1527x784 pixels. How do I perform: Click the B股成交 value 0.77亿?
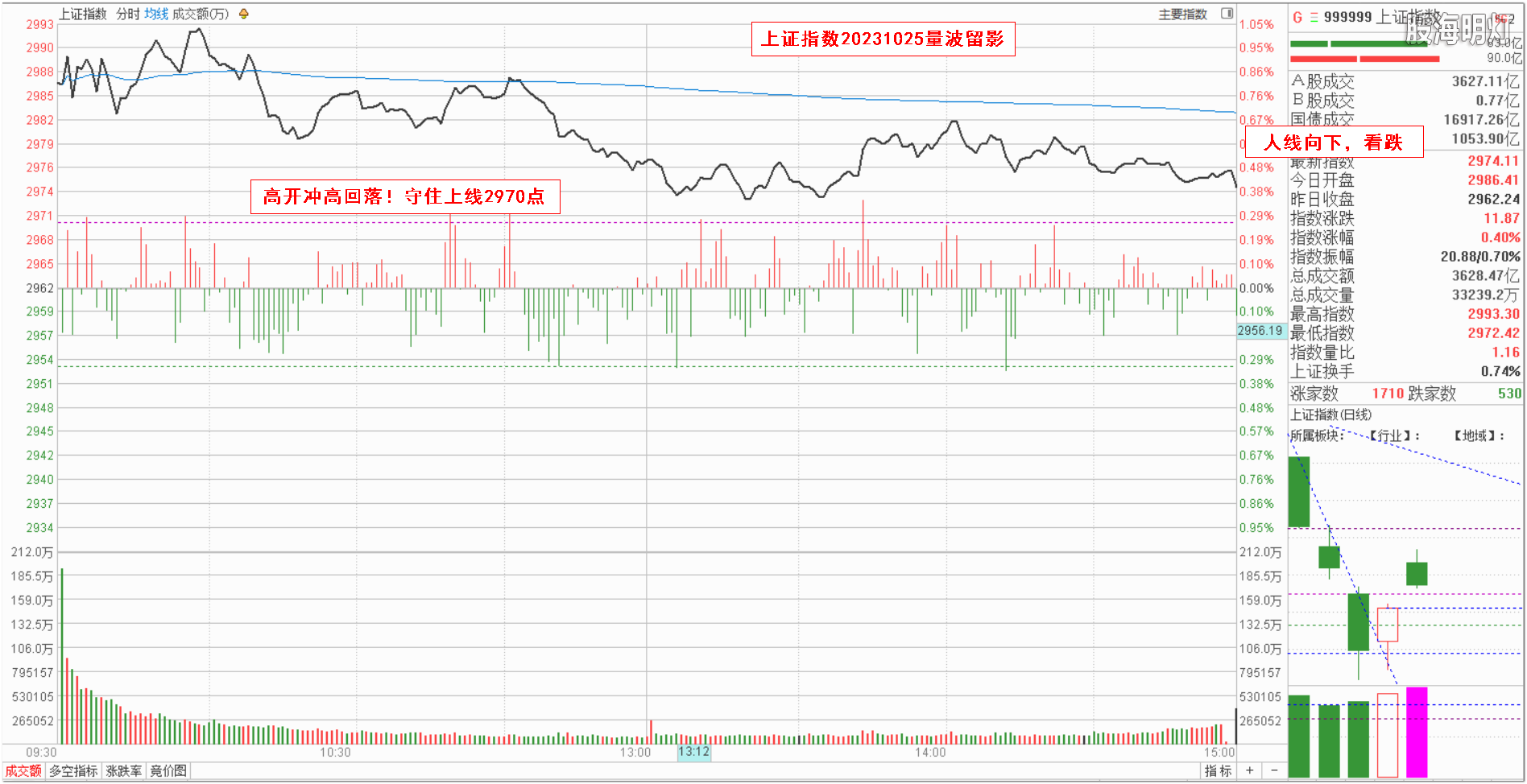(x=1497, y=101)
